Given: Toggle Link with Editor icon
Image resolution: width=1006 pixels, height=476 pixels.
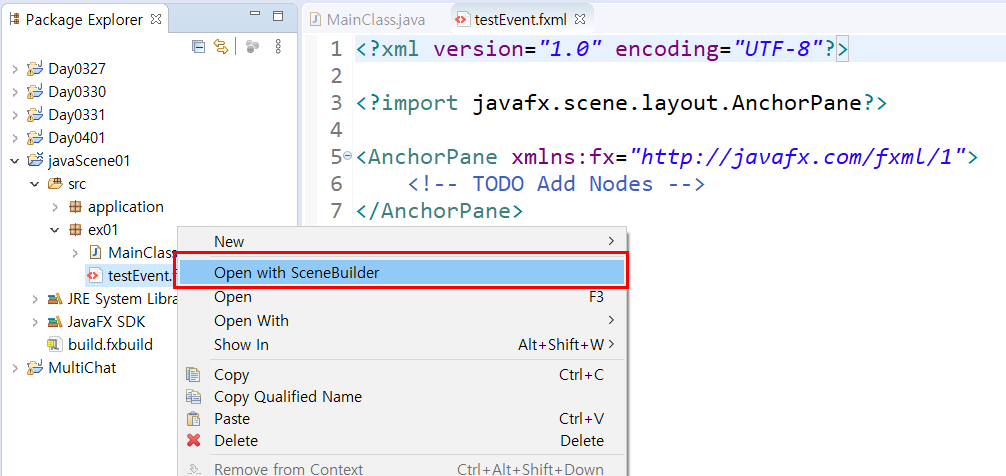Looking at the screenshot, I should pyautogui.click(x=221, y=46).
